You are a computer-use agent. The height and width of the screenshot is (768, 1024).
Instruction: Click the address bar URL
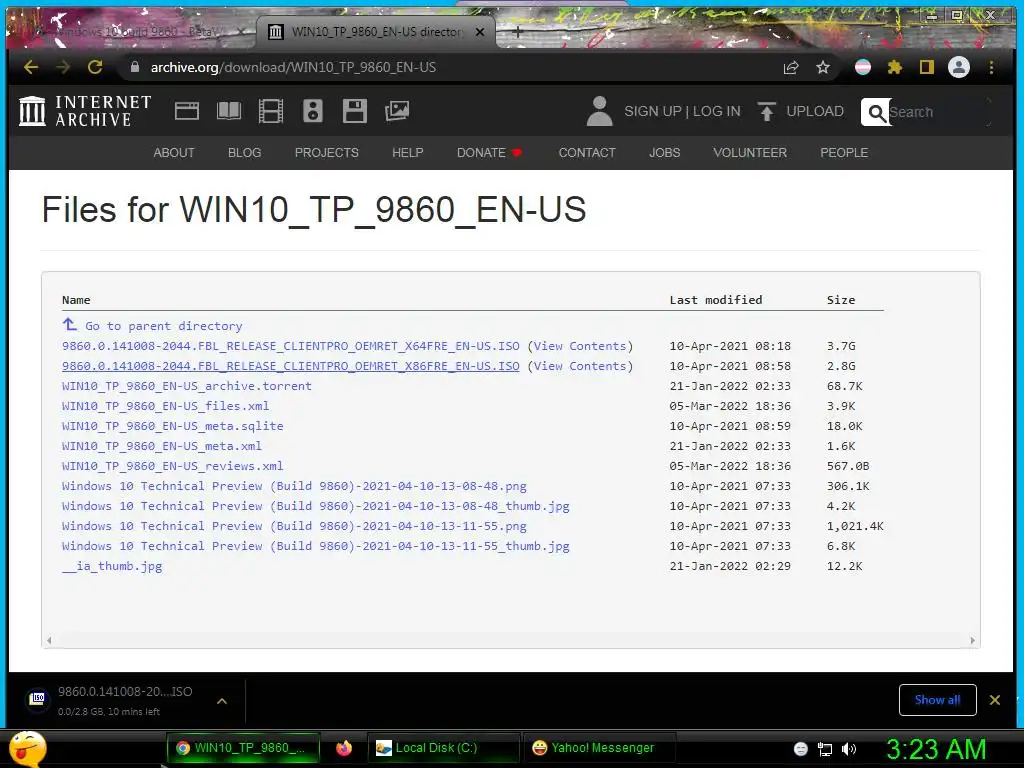[293, 67]
